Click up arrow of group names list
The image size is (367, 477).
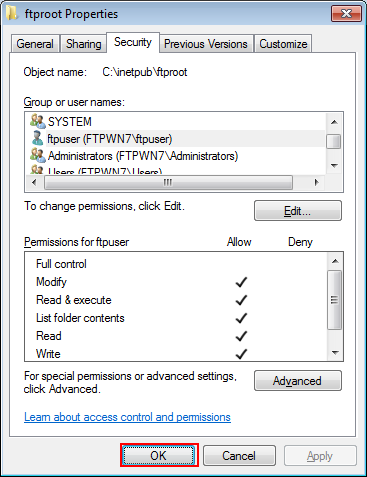click(334, 122)
